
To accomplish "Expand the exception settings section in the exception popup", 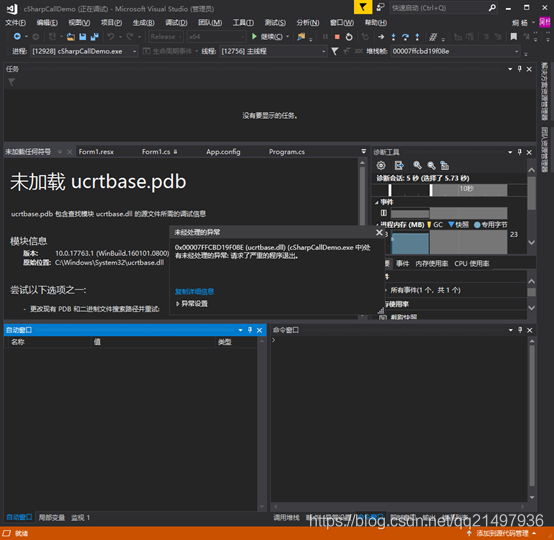I will [x=192, y=304].
